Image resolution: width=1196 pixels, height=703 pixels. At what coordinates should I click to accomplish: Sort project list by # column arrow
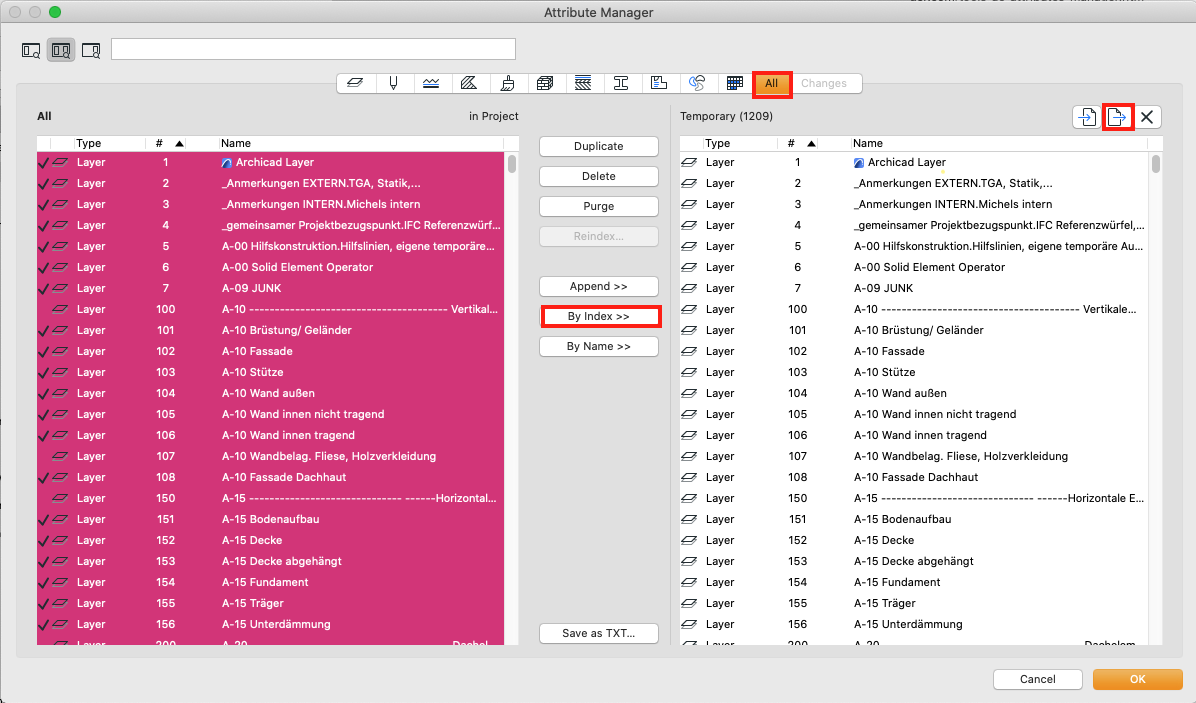tap(179, 144)
